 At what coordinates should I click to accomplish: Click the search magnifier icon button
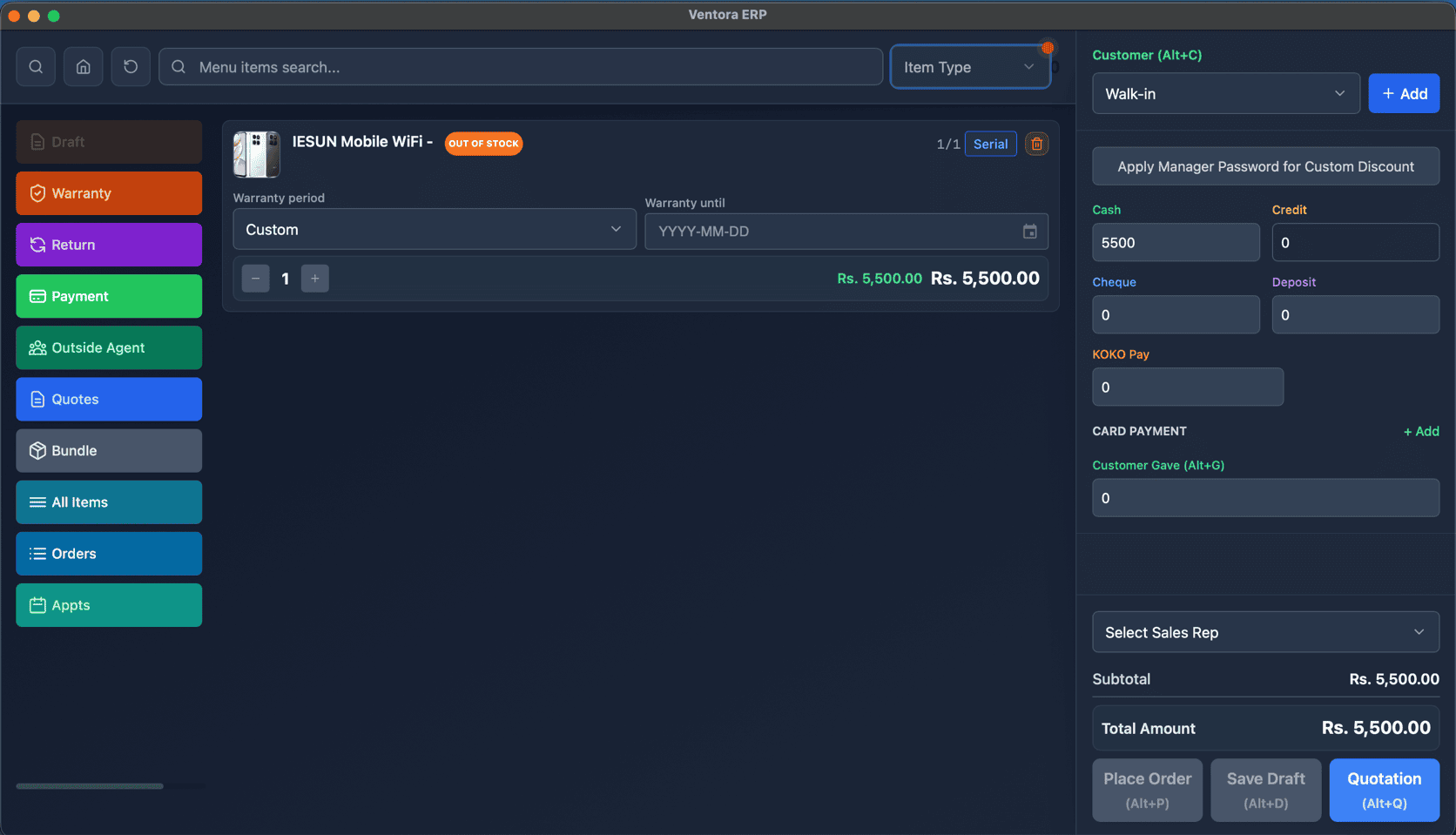pos(36,67)
